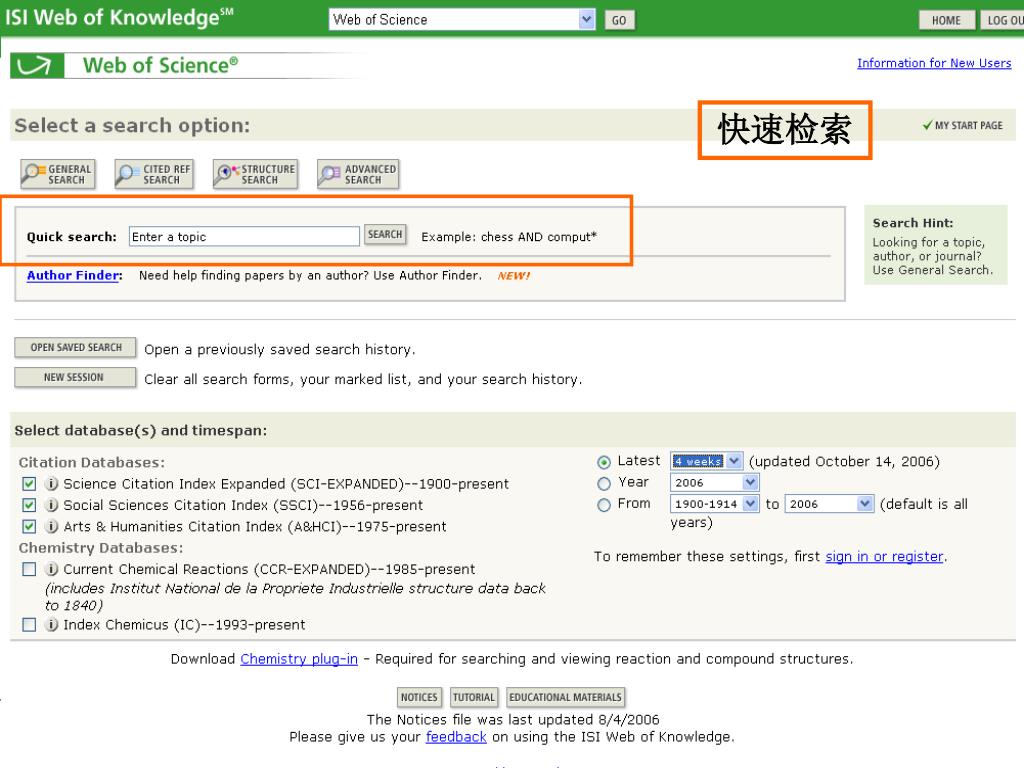Click 'Example: chess AND comput*' text

tap(509, 237)
